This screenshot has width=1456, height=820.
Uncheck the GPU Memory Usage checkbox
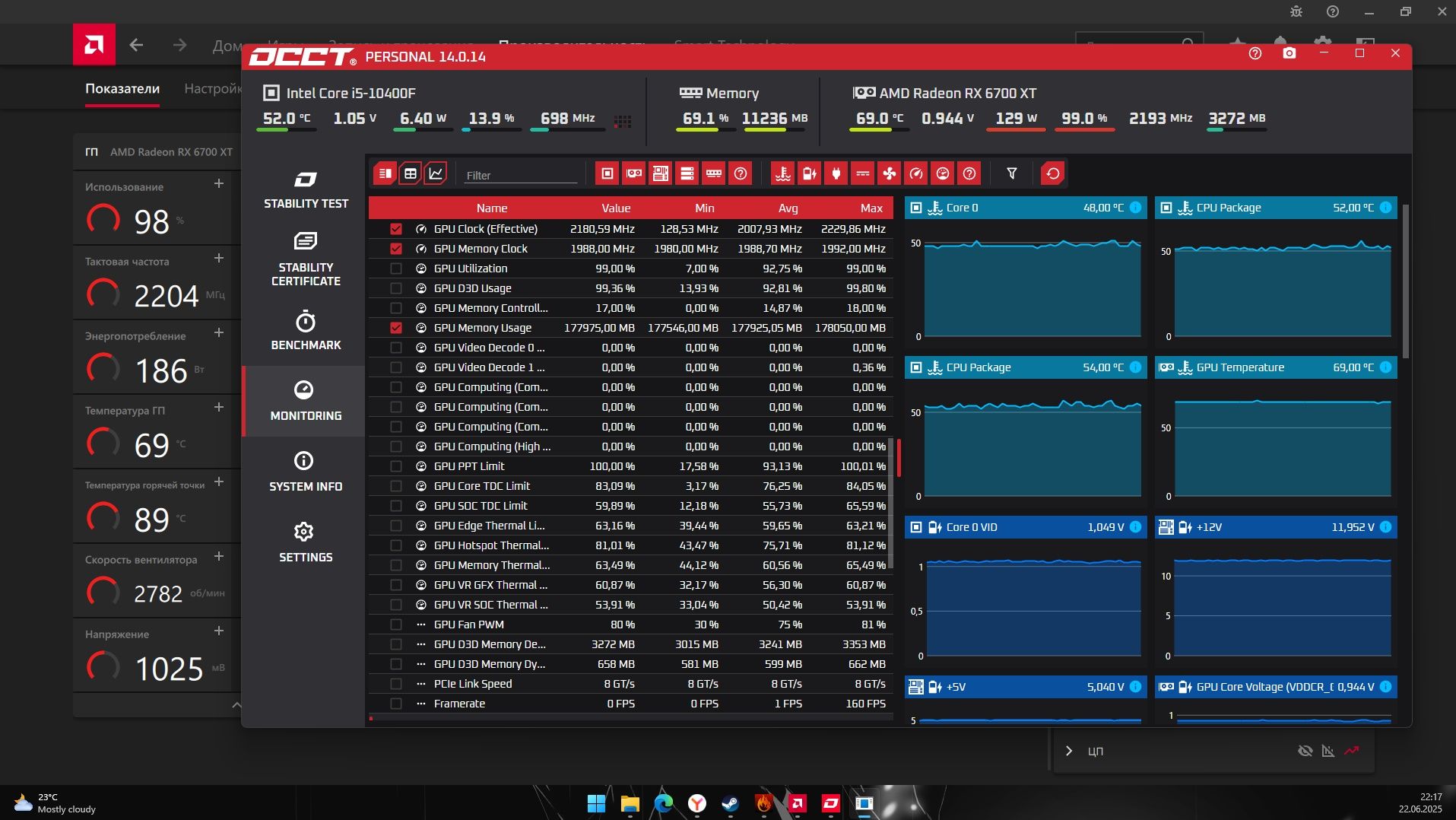click(395, 328)
